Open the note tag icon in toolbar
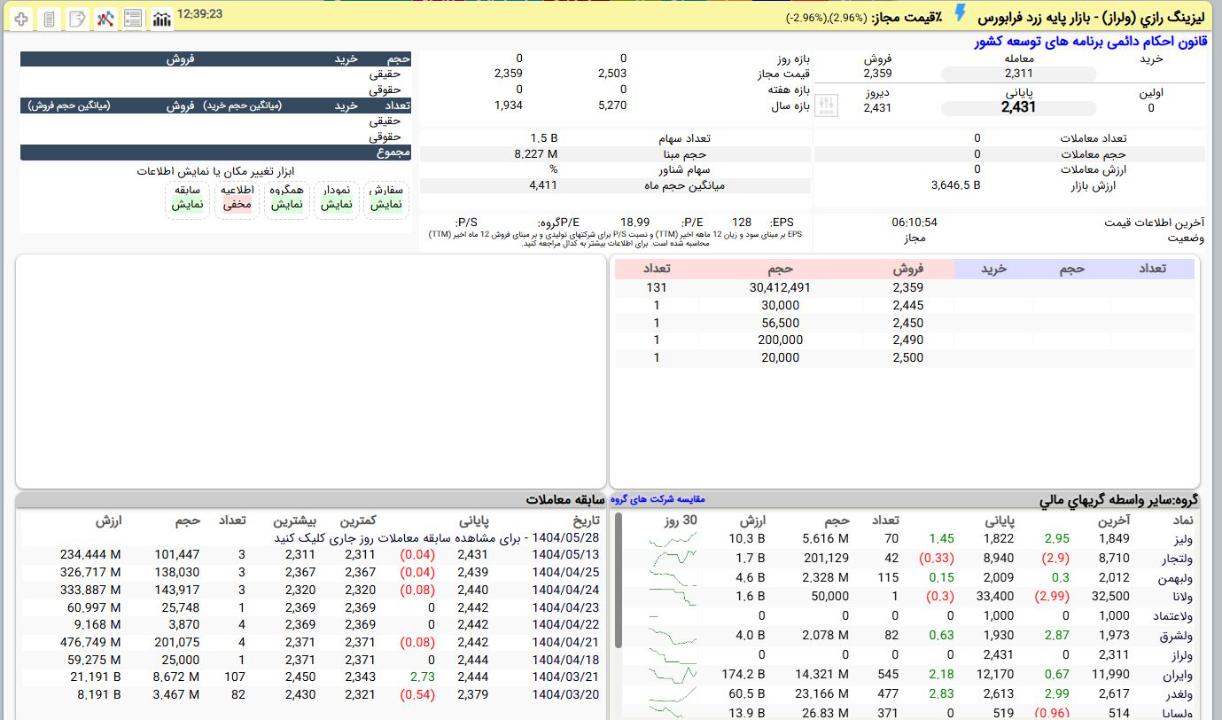Screen dimensions: 1222x720 coord(77,19)
